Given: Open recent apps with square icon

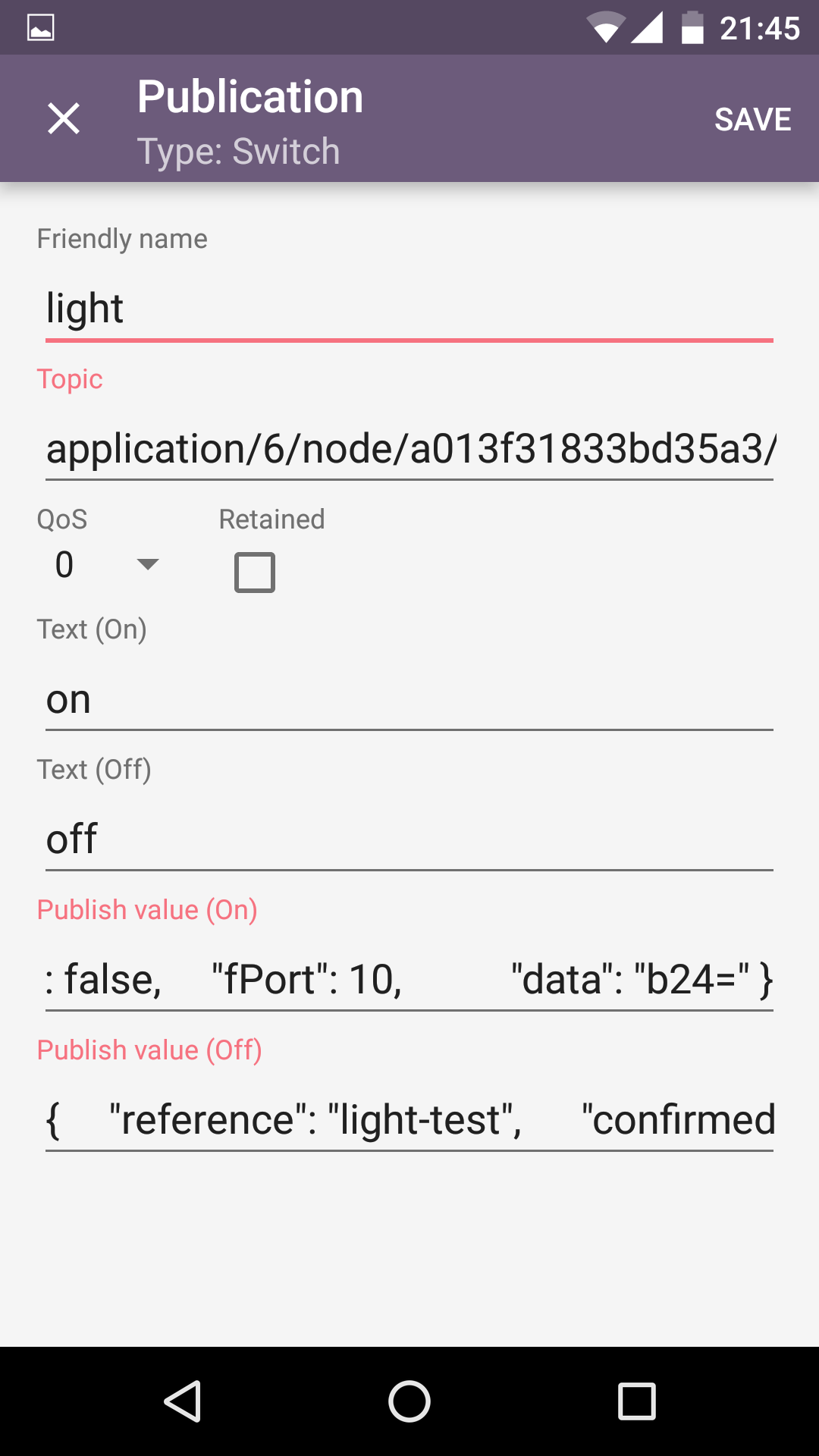Looking at the screenshot, I should [636, 1401].
